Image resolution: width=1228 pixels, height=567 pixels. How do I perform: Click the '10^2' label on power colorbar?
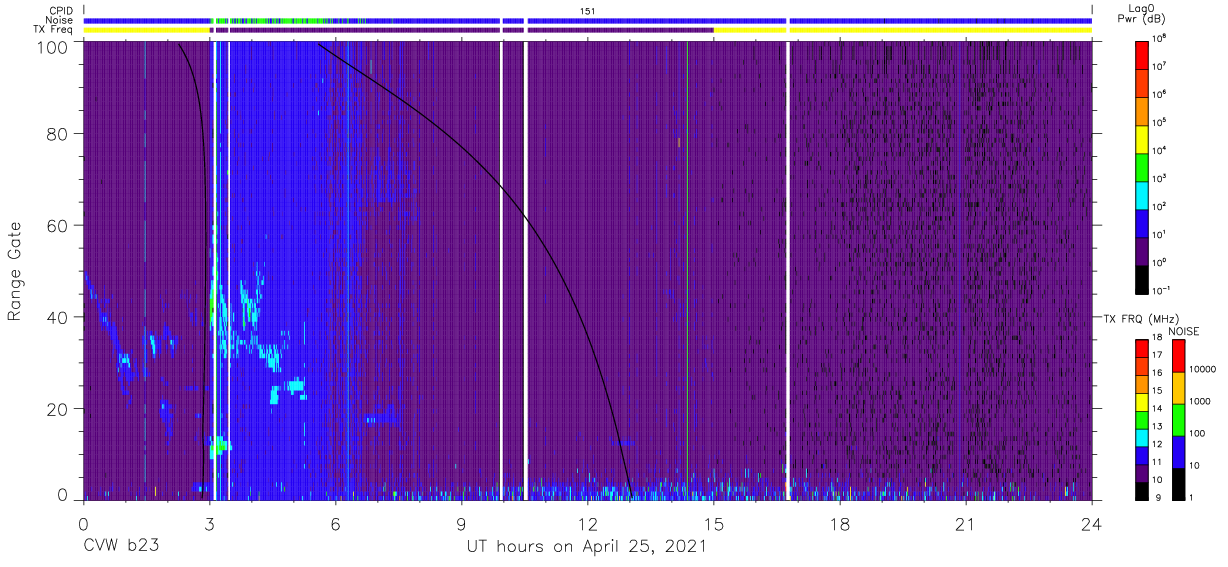1160,206
